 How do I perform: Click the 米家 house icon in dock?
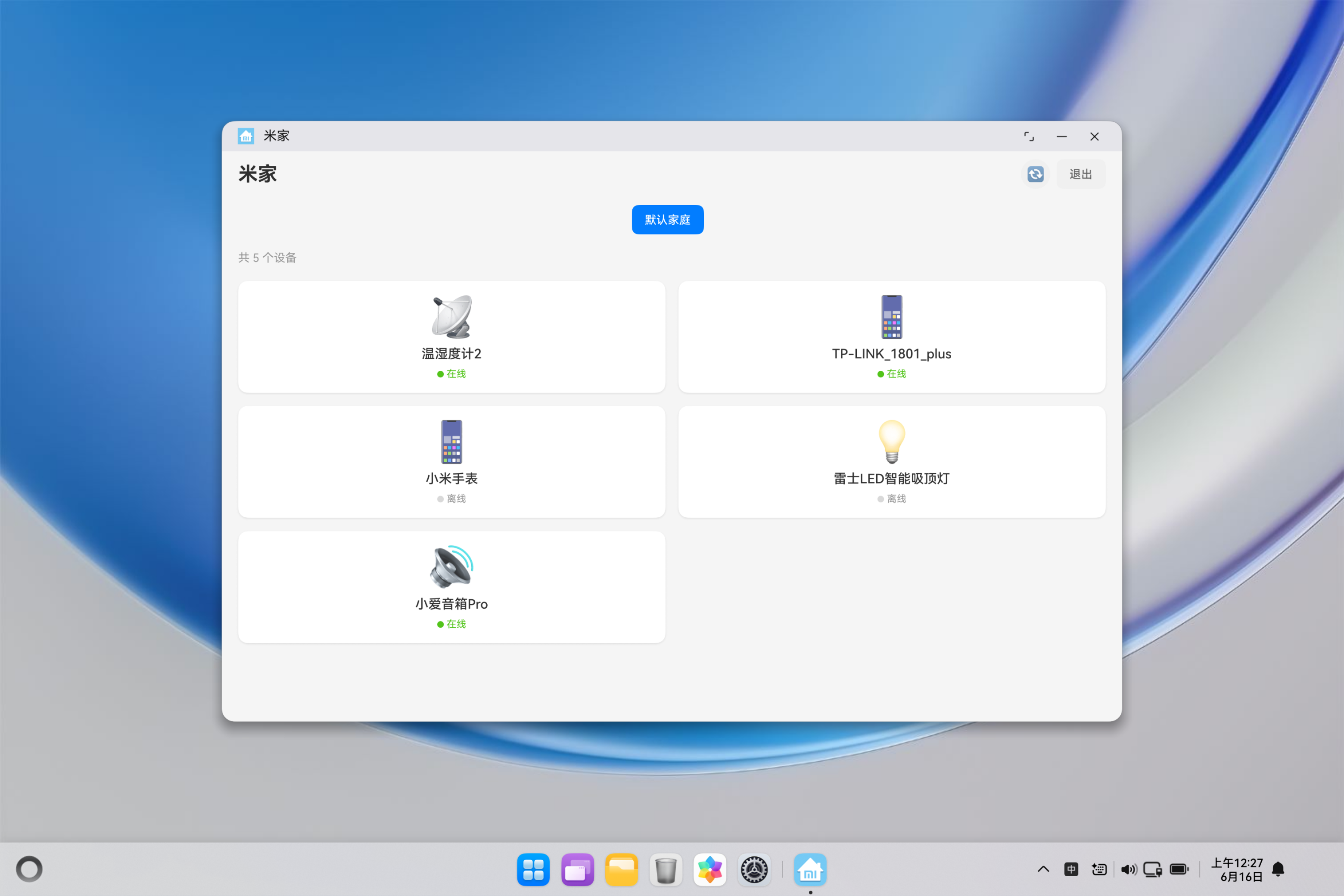point(810,870)
